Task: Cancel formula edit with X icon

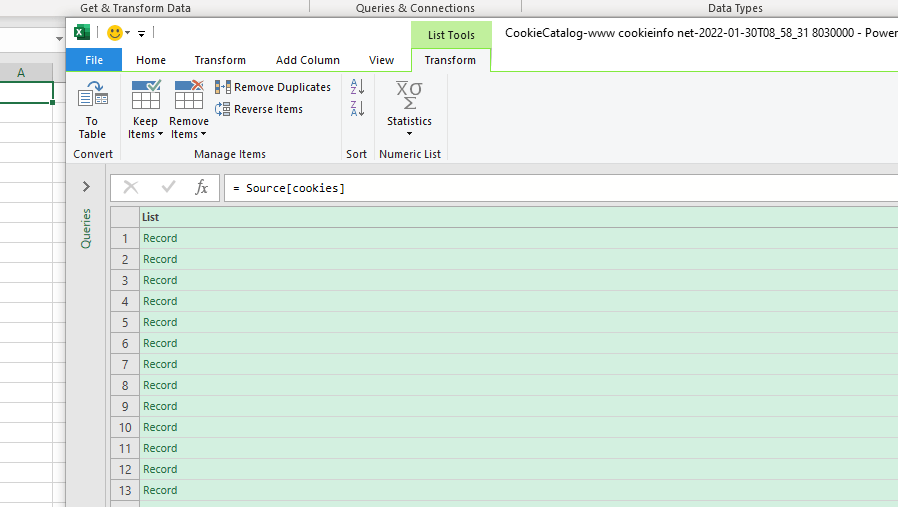Action: pos(131,187)
